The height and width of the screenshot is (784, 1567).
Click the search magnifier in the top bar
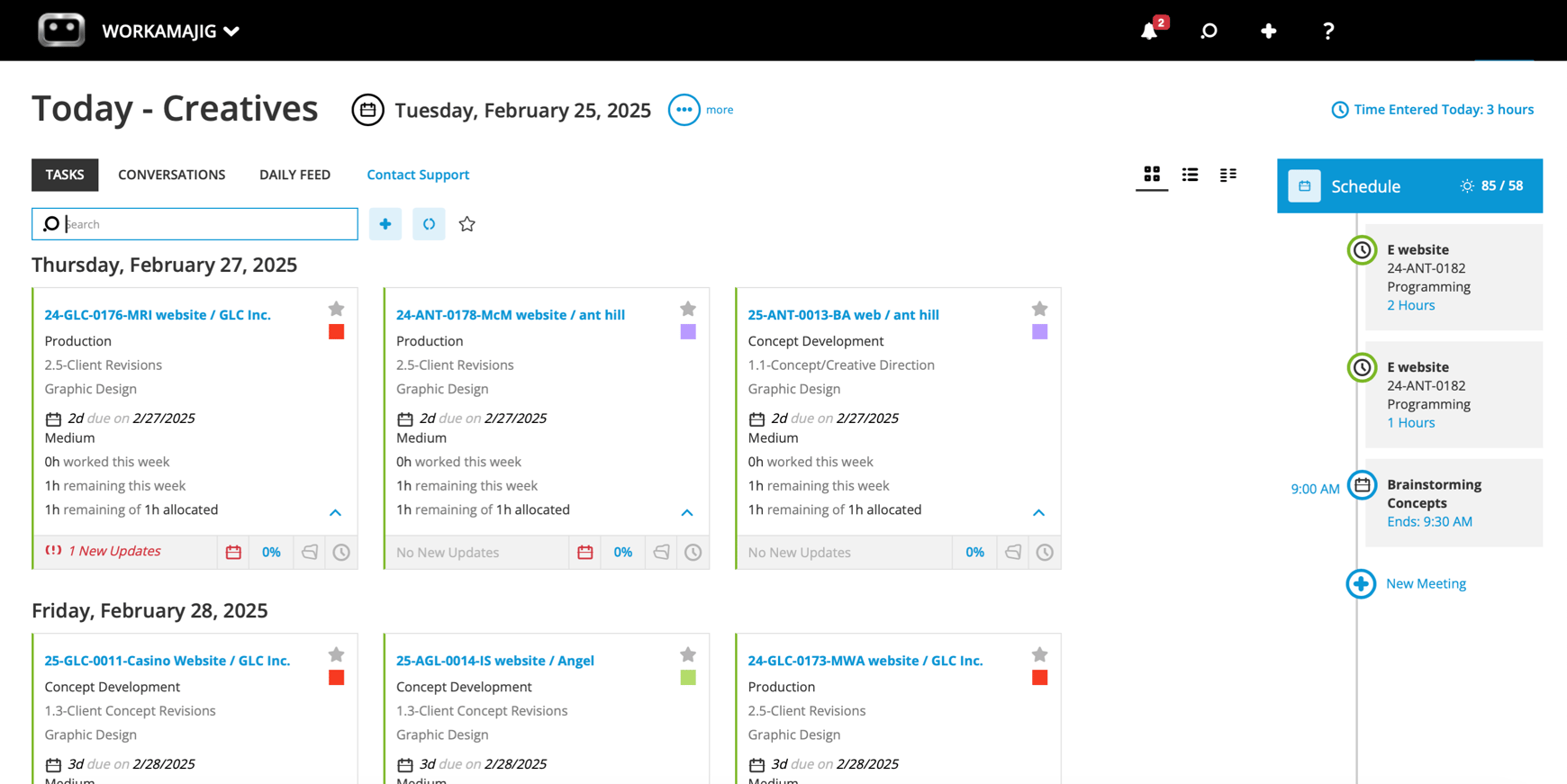[x=1208, y=30]
